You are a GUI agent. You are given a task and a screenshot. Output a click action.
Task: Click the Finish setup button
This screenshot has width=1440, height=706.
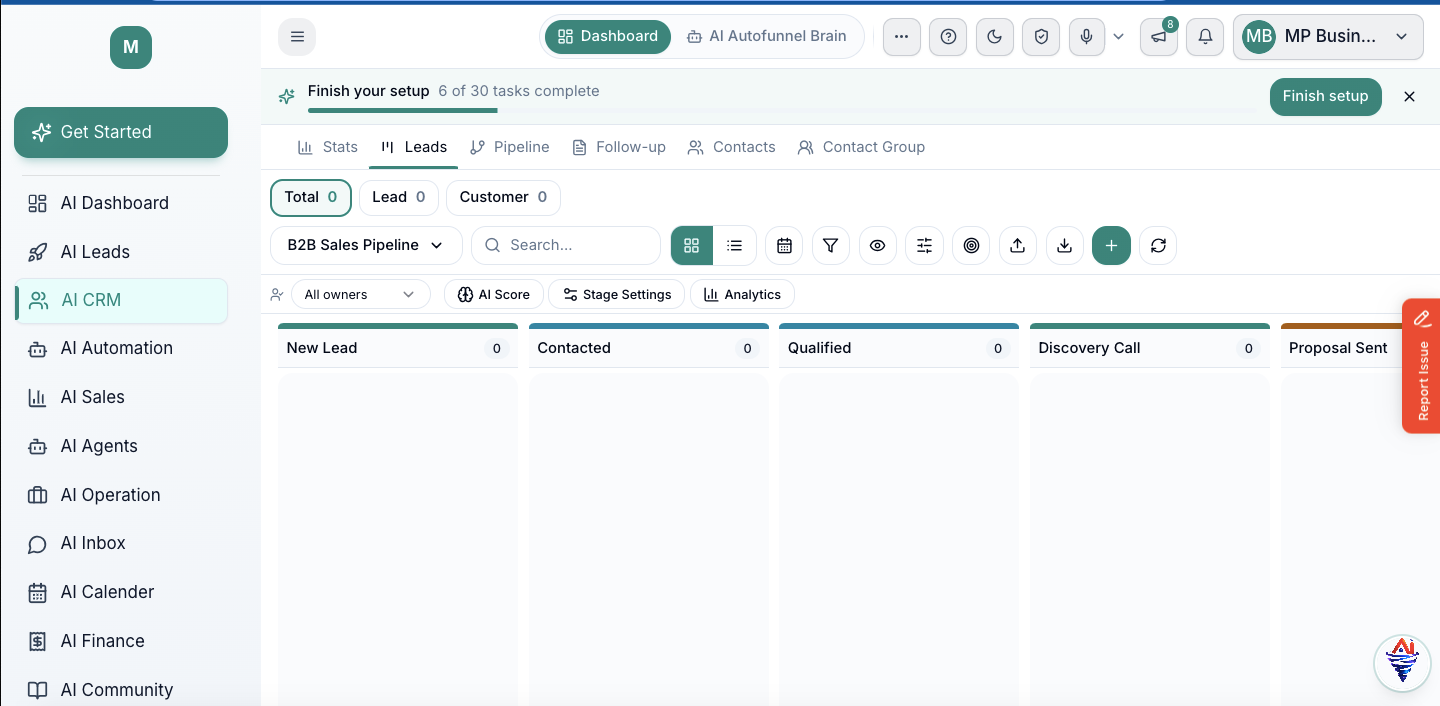pyautogui.click(x=1325, y=96)
